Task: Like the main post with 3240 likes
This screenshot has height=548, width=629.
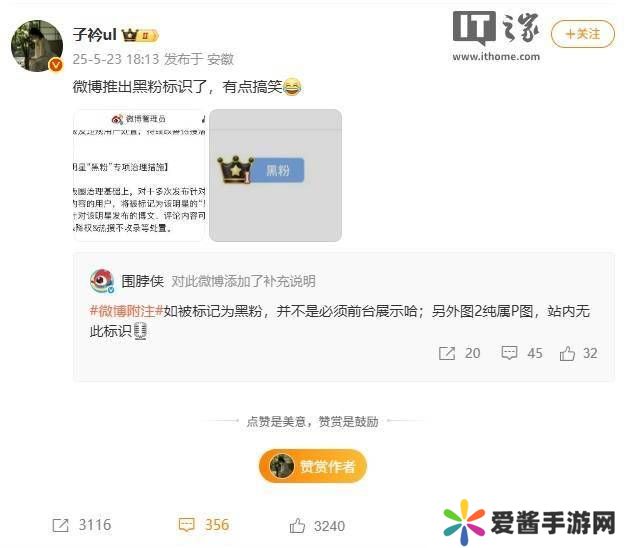Action: coord(317,526)
